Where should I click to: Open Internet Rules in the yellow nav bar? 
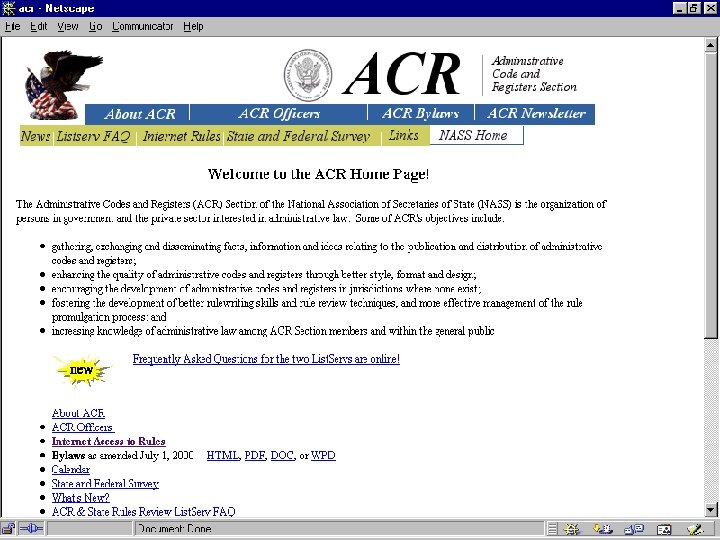click(x=181, y=136)
